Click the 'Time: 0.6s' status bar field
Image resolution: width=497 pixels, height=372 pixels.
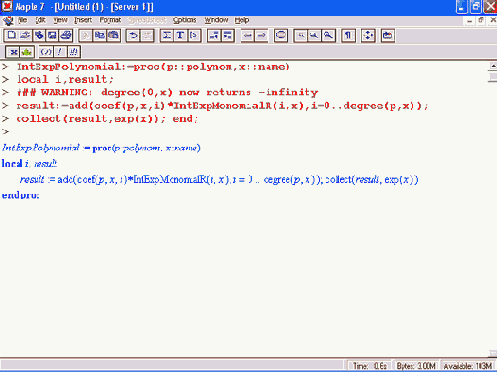tap(370, 366)
